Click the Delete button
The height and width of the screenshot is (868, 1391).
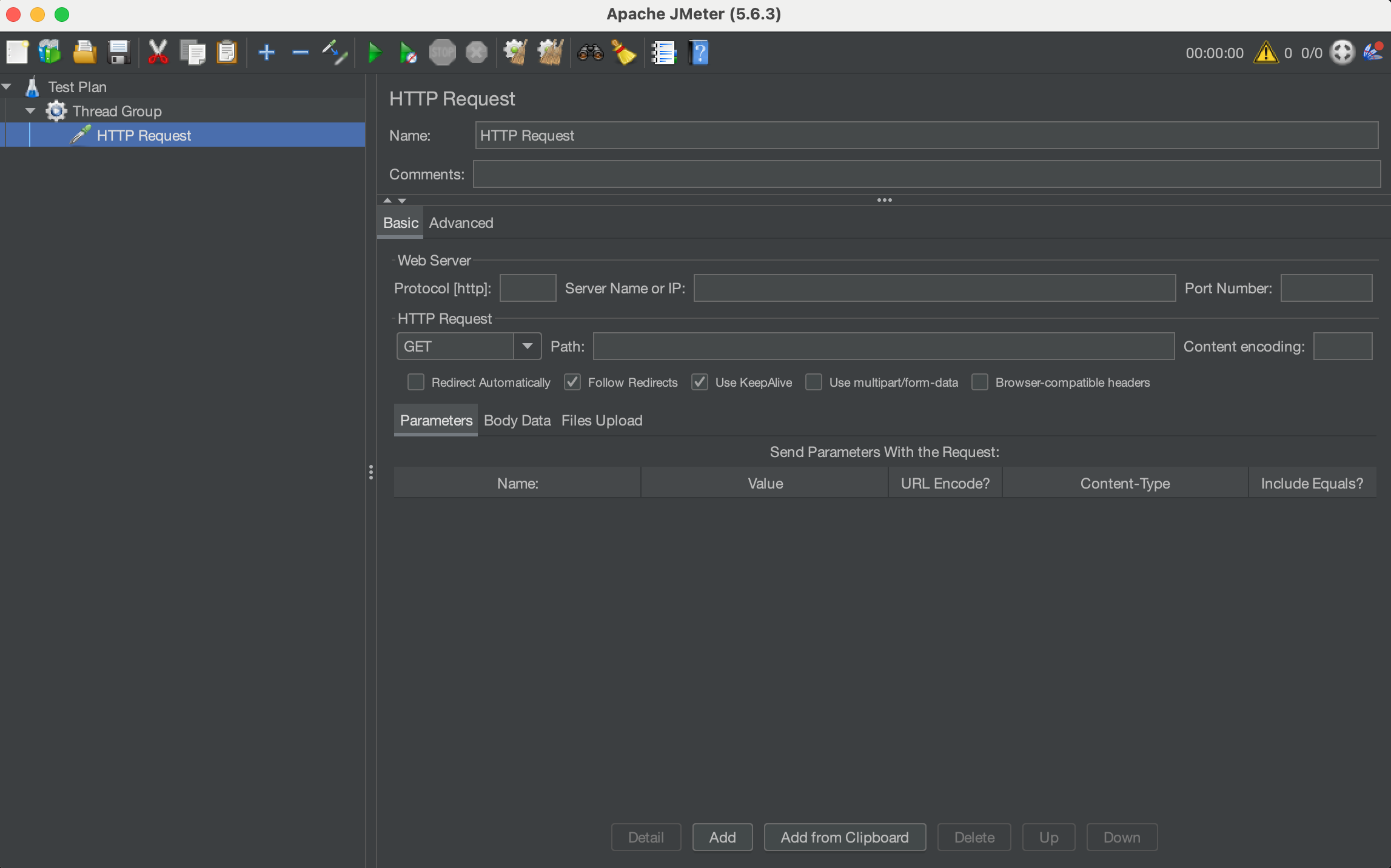974,837
